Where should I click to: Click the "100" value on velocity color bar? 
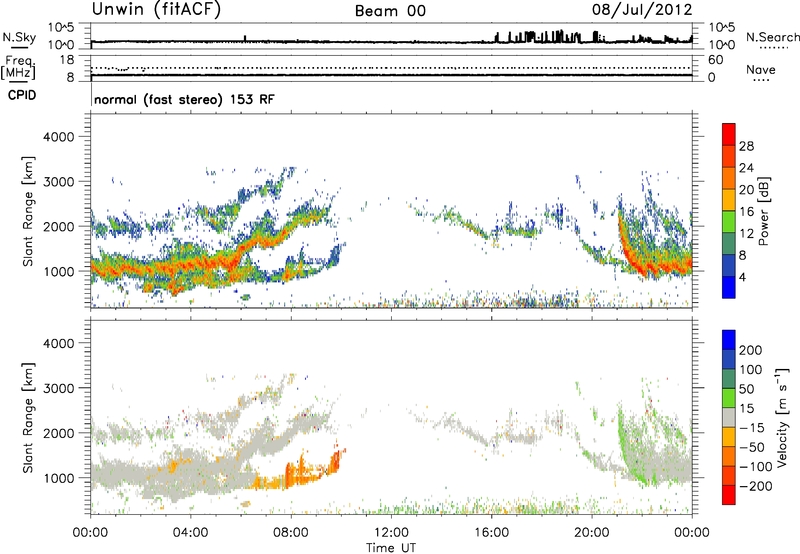(751, 370)
